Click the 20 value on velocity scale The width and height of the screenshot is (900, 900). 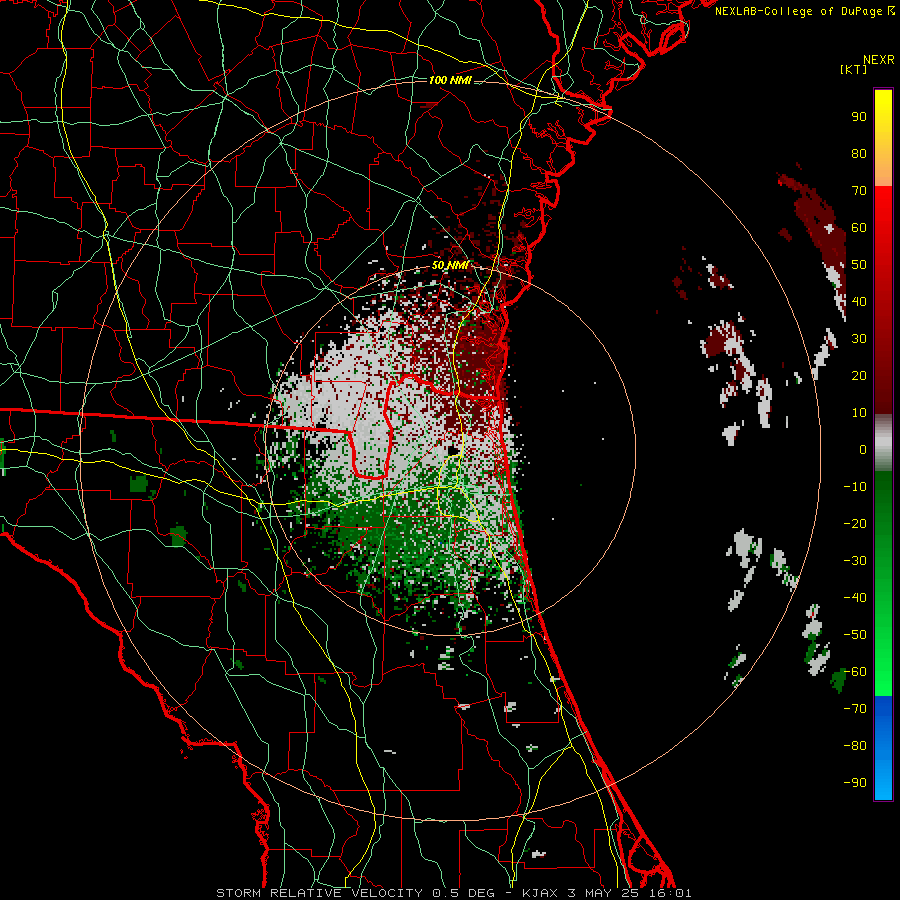coord(859,376)
